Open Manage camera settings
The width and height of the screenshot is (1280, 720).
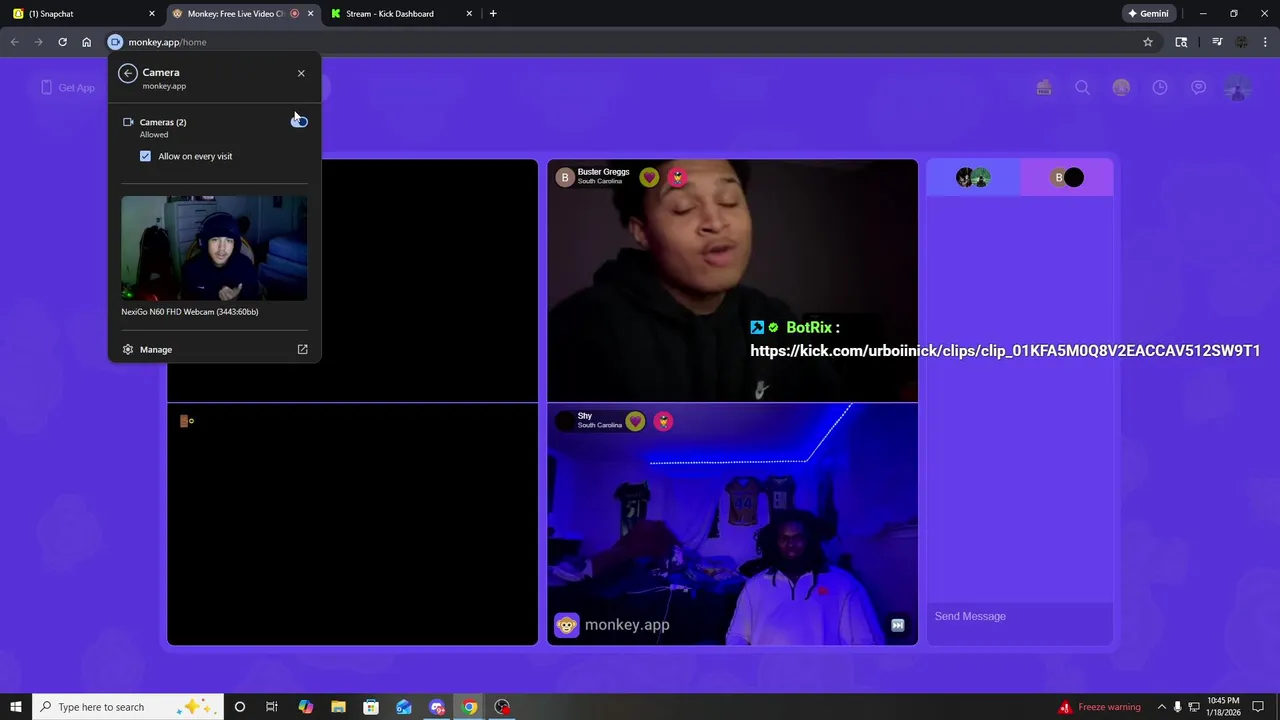(156, 350)
